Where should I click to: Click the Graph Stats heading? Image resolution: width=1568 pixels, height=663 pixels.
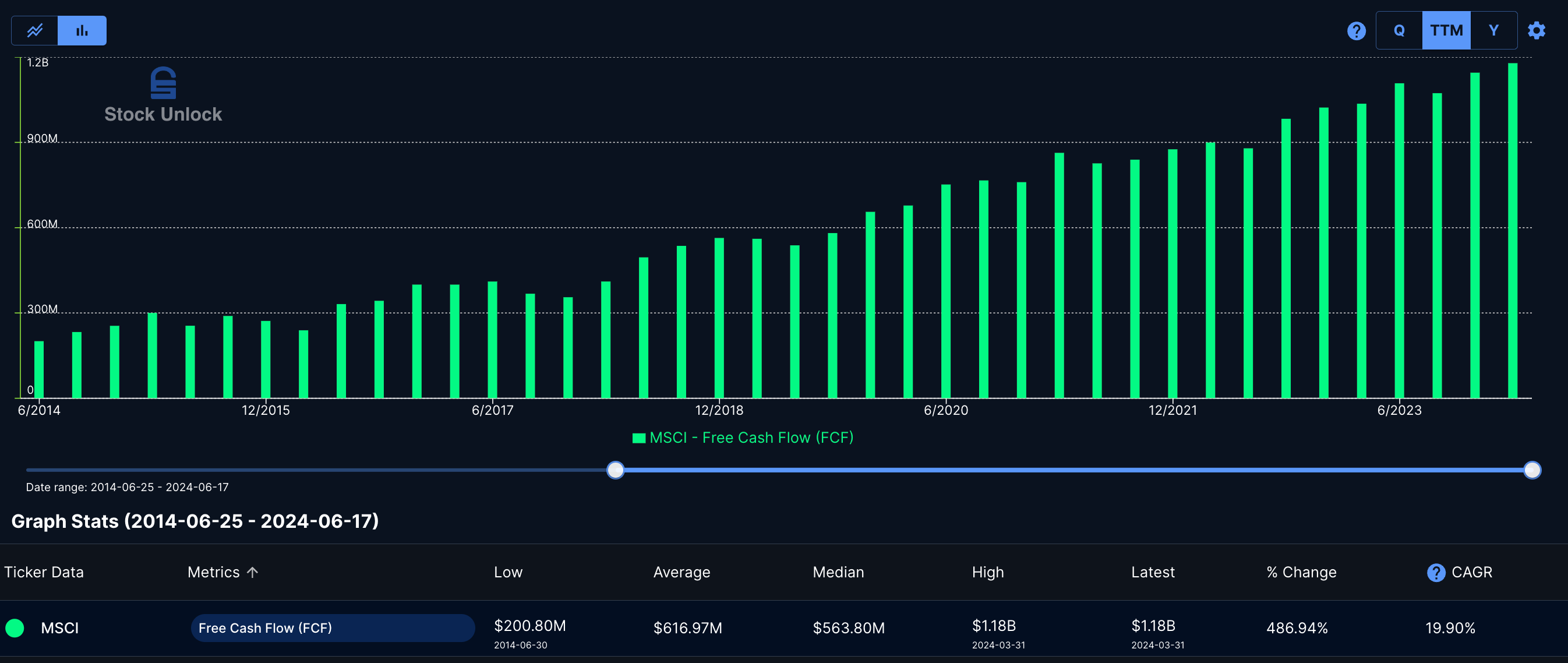(x=195, y=521)
